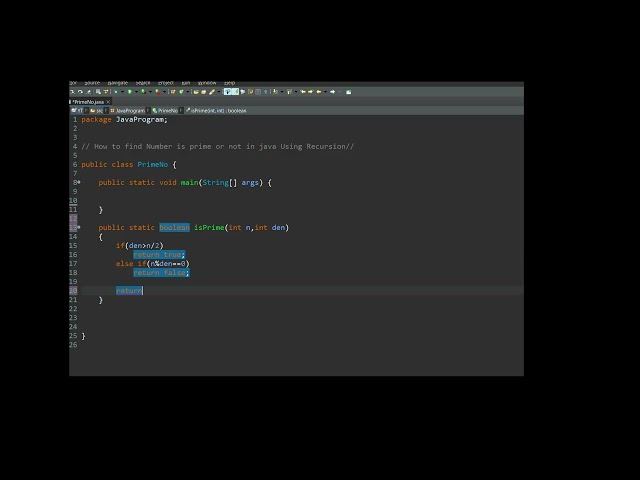The width and height of the screenshot is (640, 480).
Task: Open the Search icon dropdown arrow
Action: (x=219, y=92)
